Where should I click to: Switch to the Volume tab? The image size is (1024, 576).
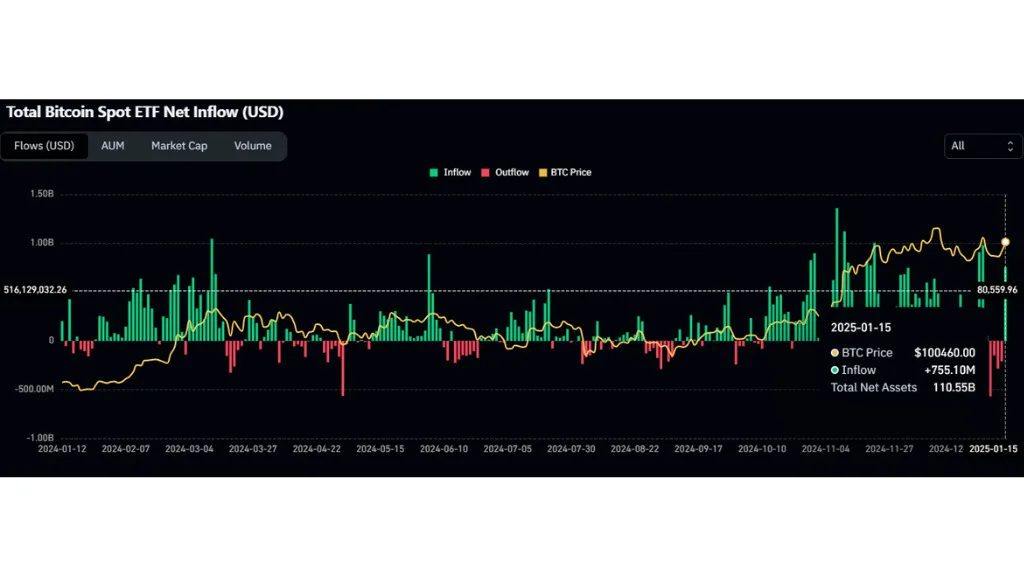click(x=253, y=146)
